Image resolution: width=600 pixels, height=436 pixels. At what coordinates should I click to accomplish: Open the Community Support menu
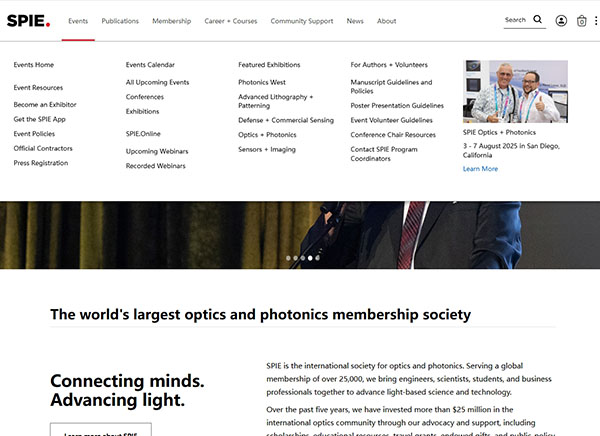(302, 21)
